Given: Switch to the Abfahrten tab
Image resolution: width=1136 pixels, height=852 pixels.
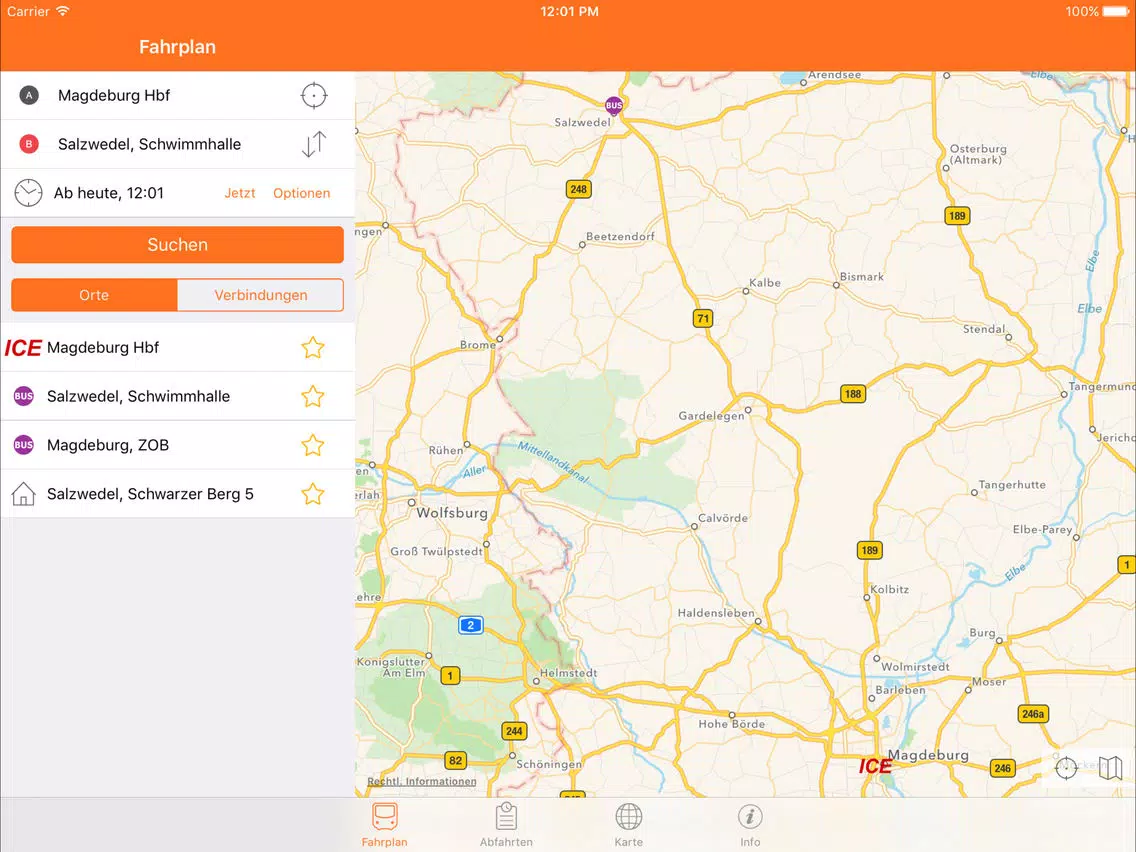Looking at the screenshot, I should (x=506, y=824).
